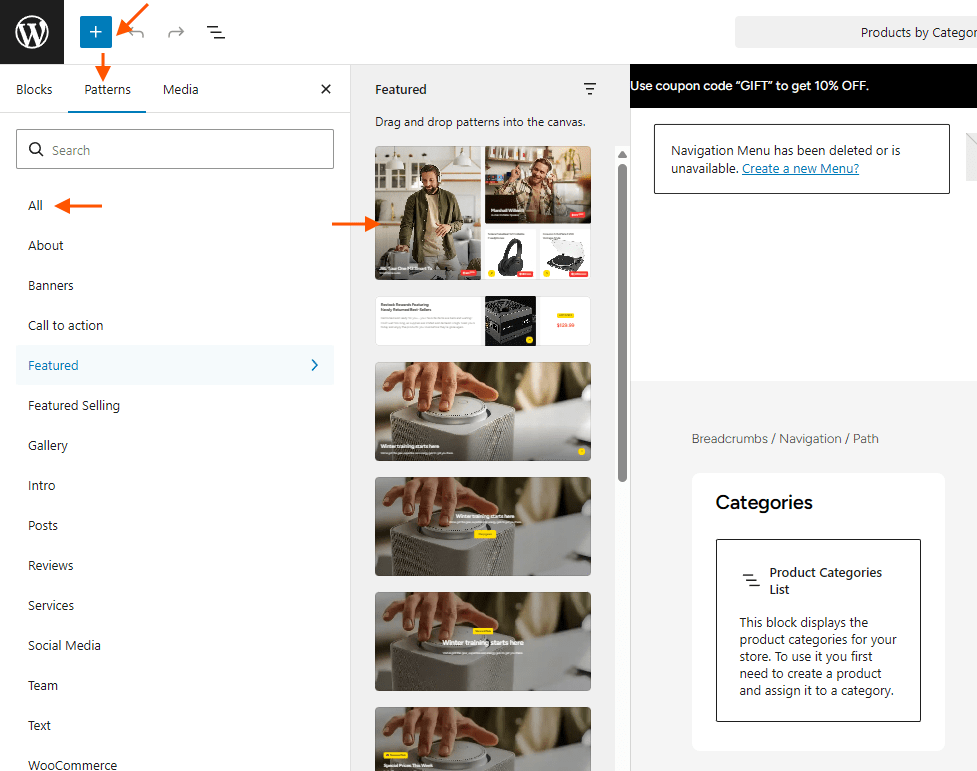Screen dimensions: 977x771
Task: Switch to the Media tab
Action: 180,89
